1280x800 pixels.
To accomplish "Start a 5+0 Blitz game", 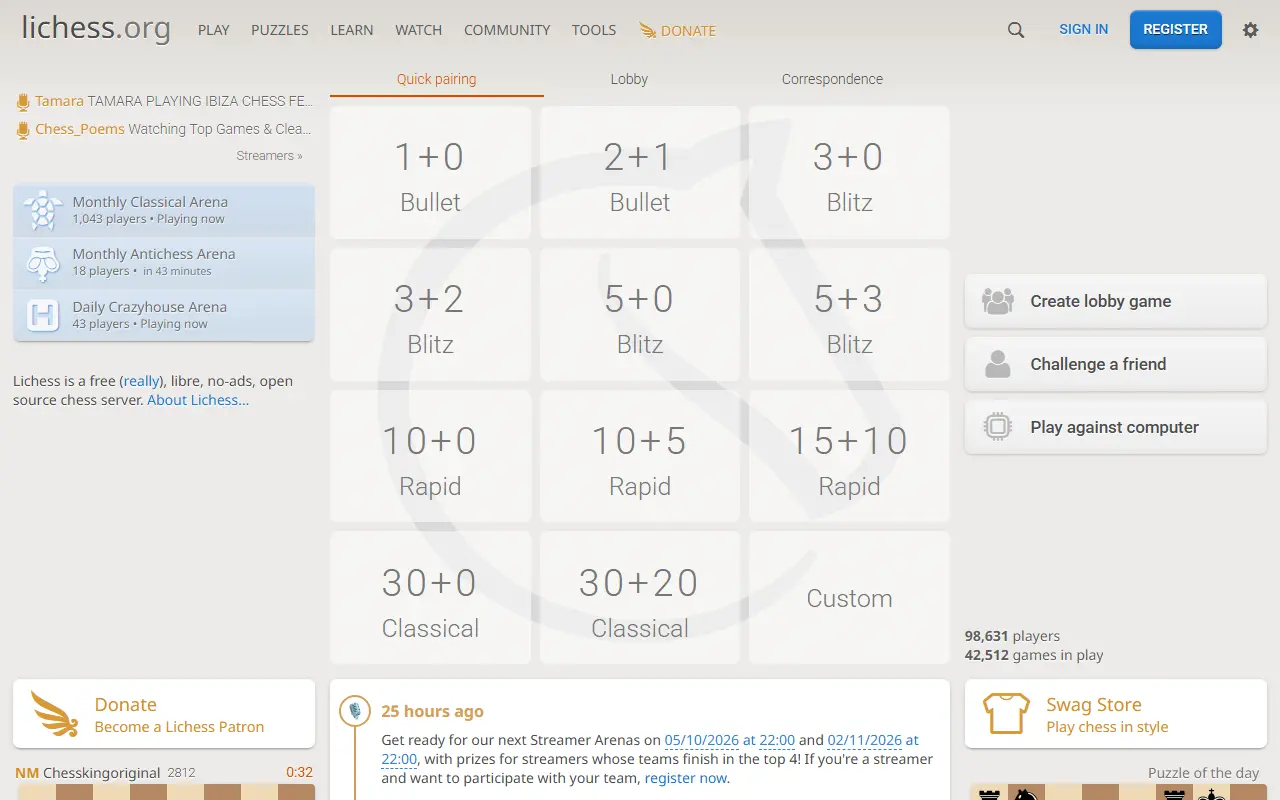I will (640, 315).
